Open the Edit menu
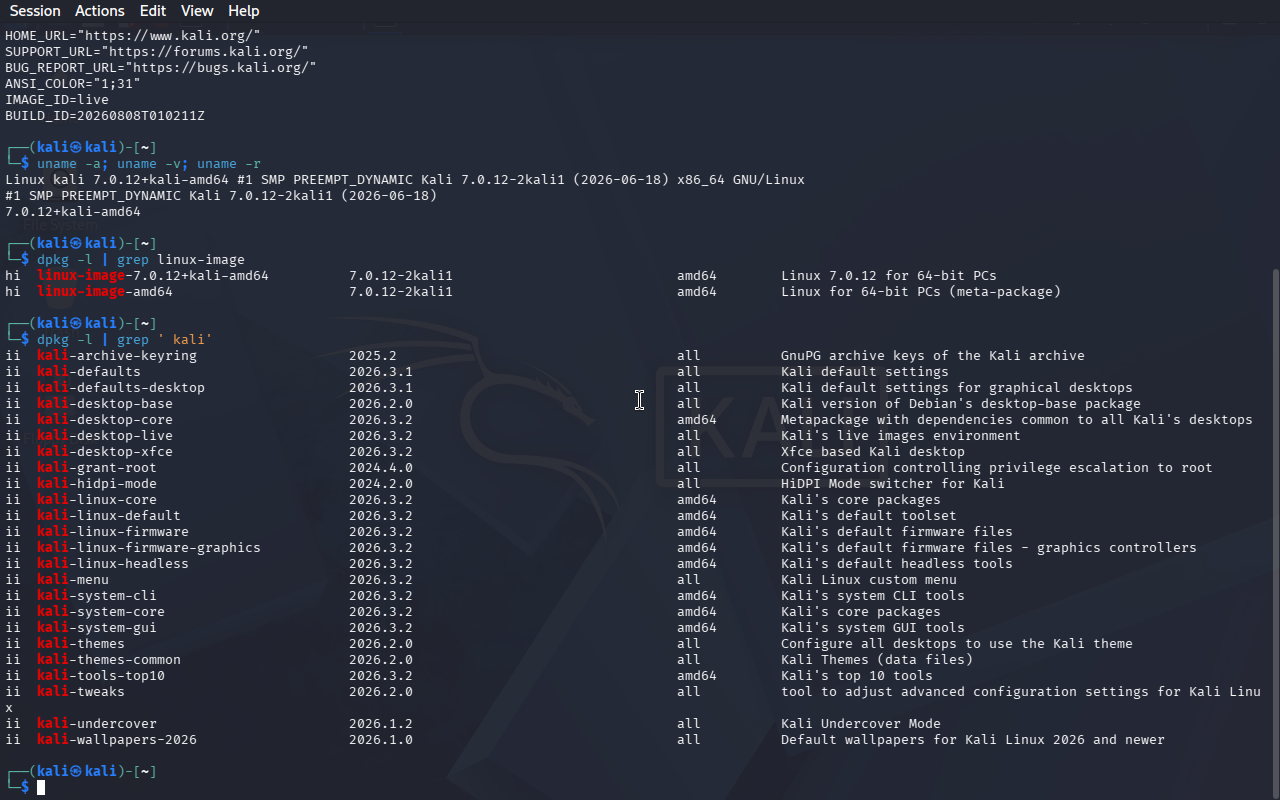The image size is (1280, 800). click(x=153, y=11)
